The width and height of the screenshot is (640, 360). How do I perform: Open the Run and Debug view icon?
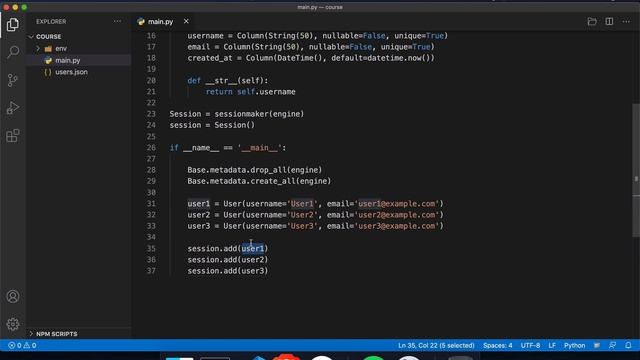13,108
